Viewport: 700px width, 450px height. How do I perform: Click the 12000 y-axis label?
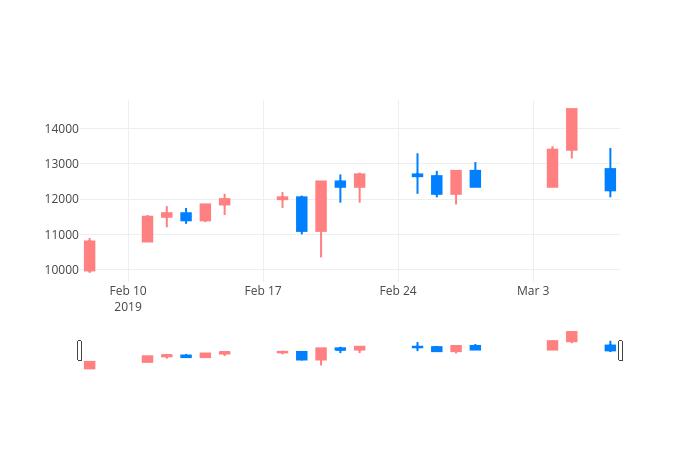pos(62,199)
